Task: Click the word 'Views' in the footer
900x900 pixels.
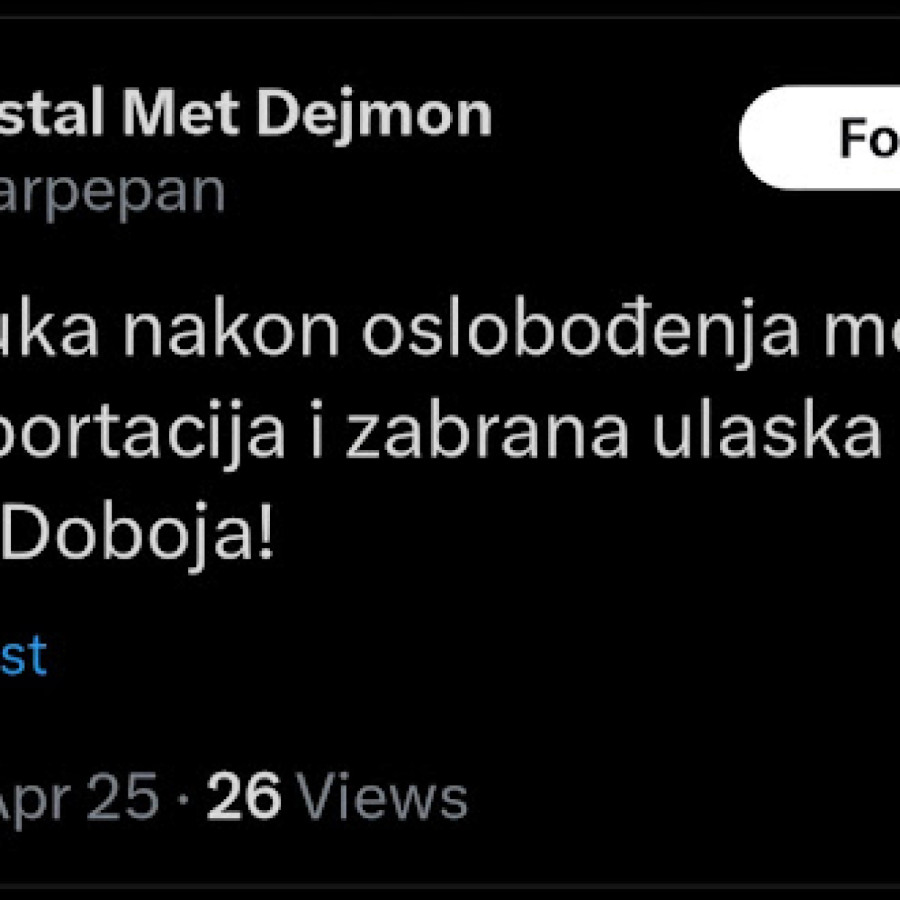Action: click(383, 798)
